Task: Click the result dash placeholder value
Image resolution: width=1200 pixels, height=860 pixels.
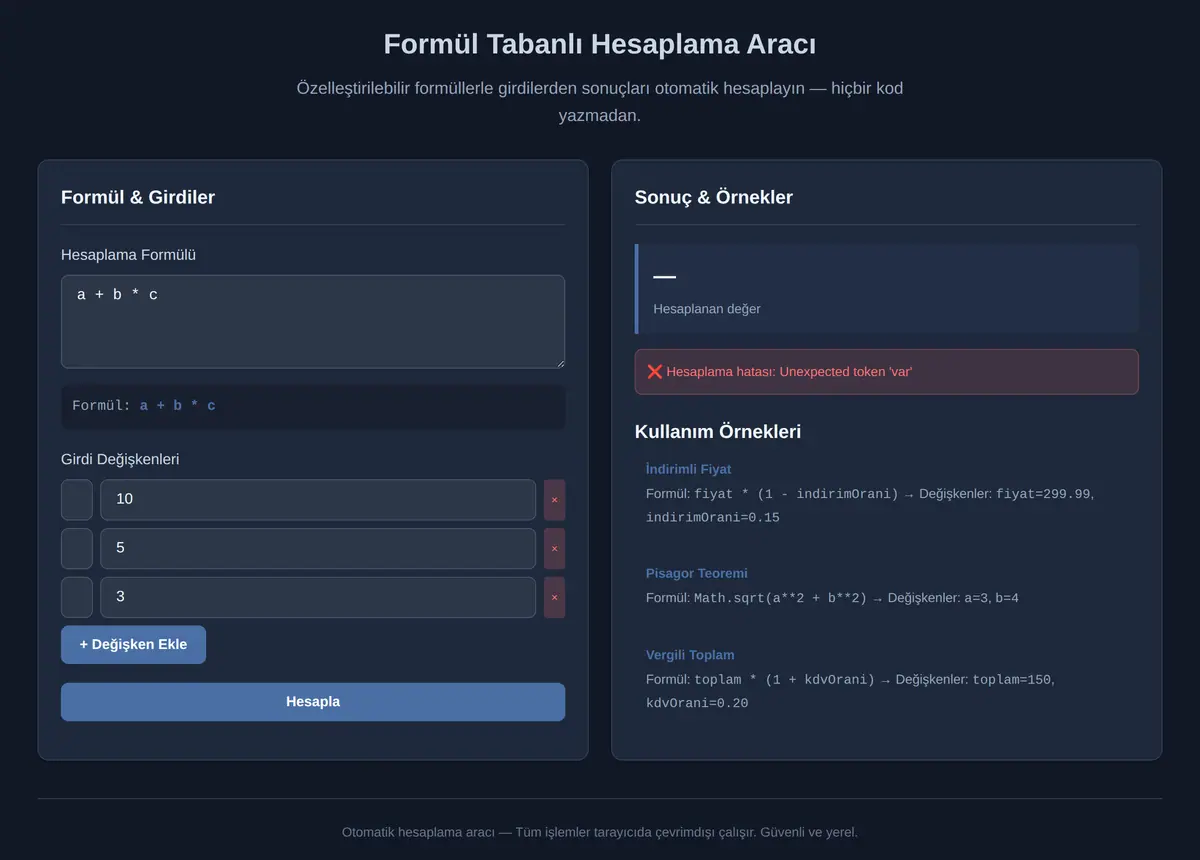Action: [x=664, y=277]
